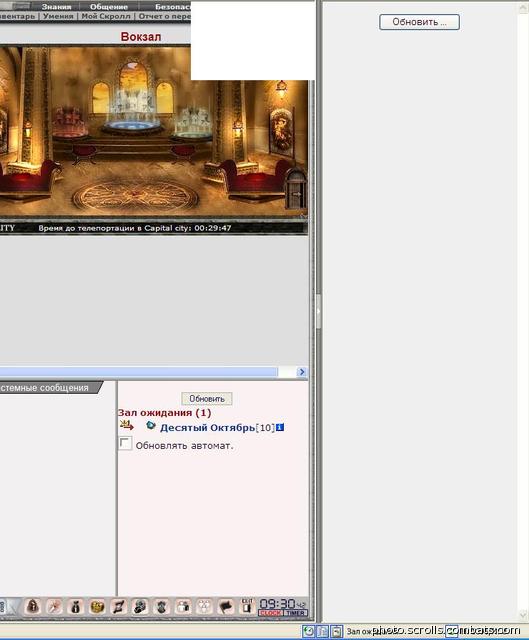
Task: Open the Общение menu
Action: pos(109,7)
